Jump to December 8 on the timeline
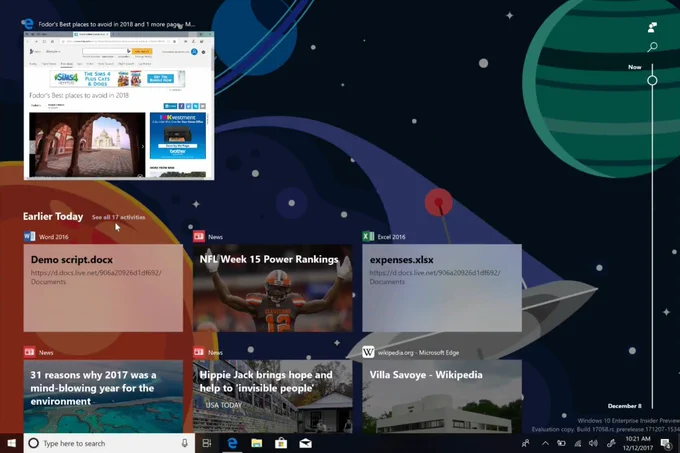The image size is (680, 453). click(624, 406)
